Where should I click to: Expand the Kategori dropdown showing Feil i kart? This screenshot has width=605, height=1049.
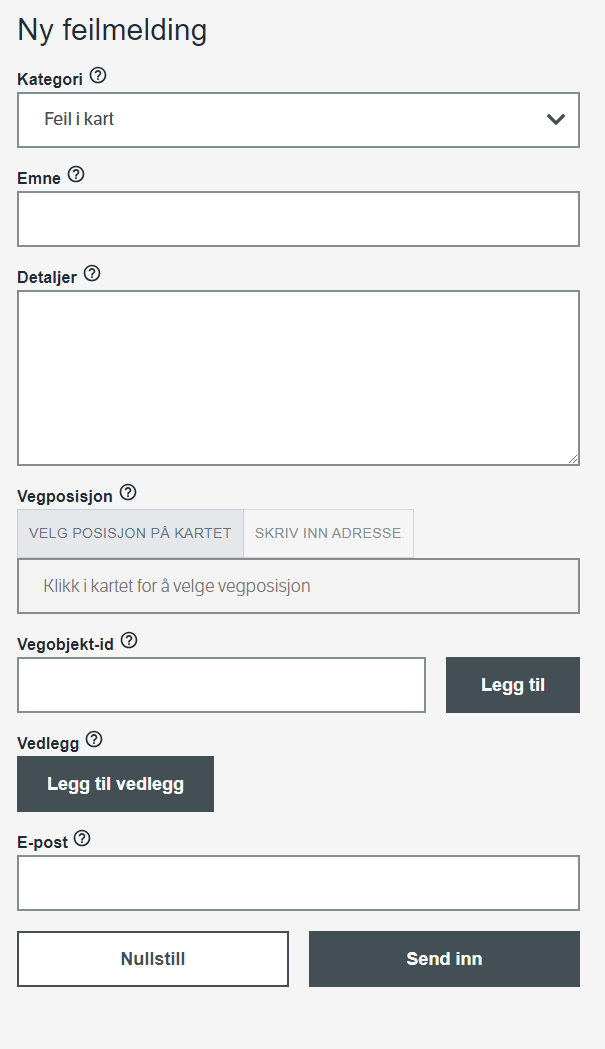tap(298, 120)
